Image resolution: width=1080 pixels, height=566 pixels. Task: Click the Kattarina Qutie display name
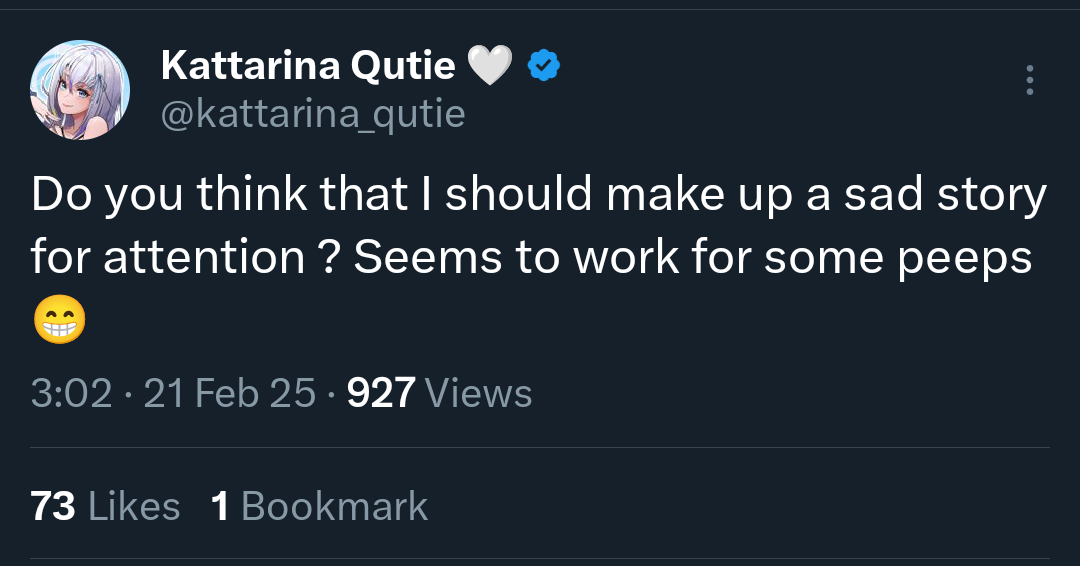pyautogui.click(x=307, y=67)
